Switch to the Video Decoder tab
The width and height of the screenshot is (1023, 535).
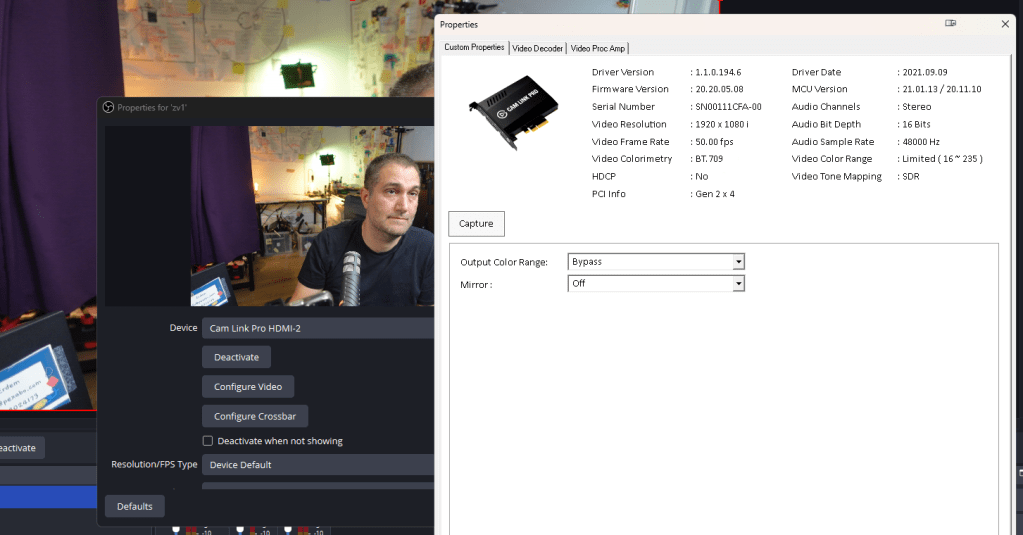click(538, 48)
